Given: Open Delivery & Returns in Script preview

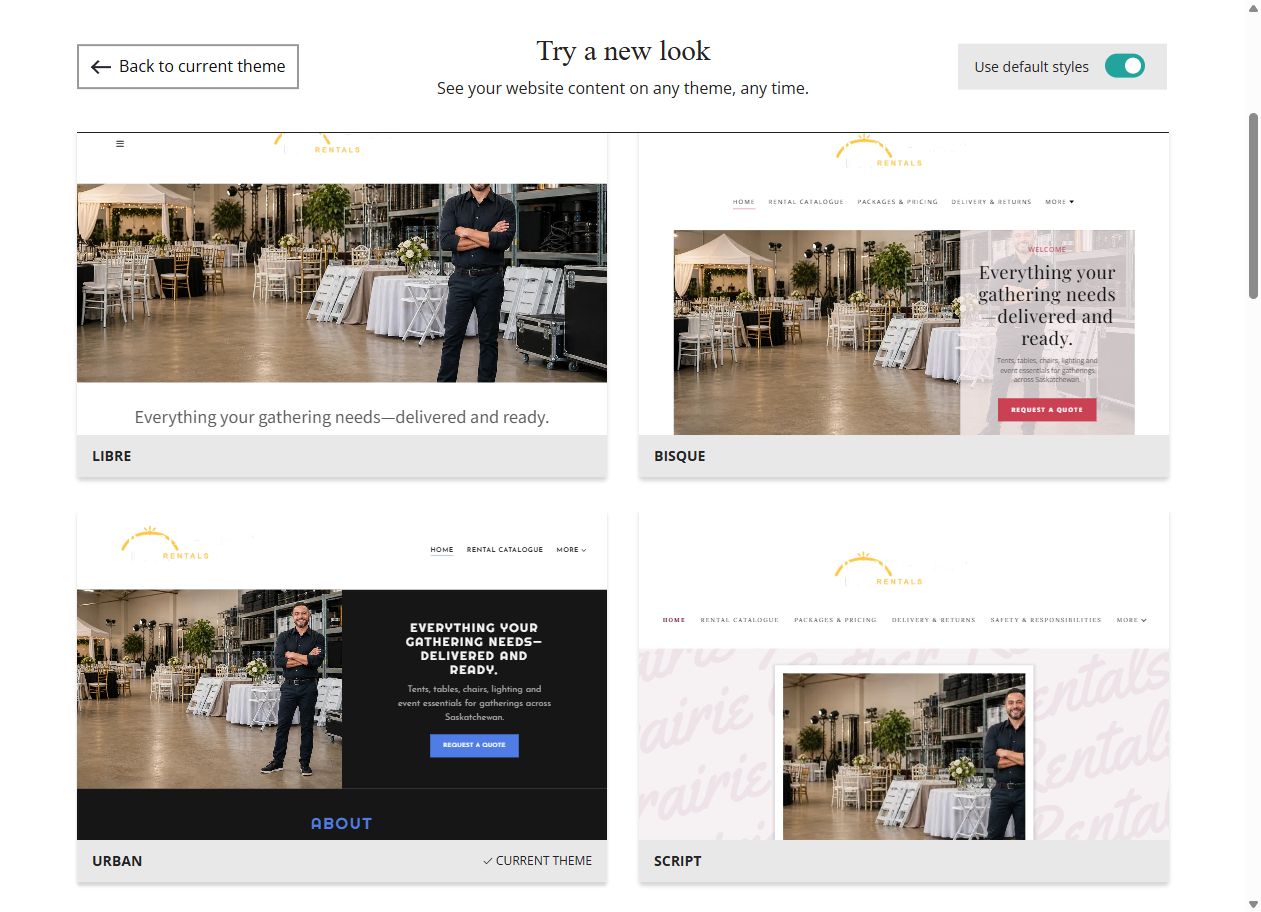Looking at the screenshot, I should click(x=933, y=620).
